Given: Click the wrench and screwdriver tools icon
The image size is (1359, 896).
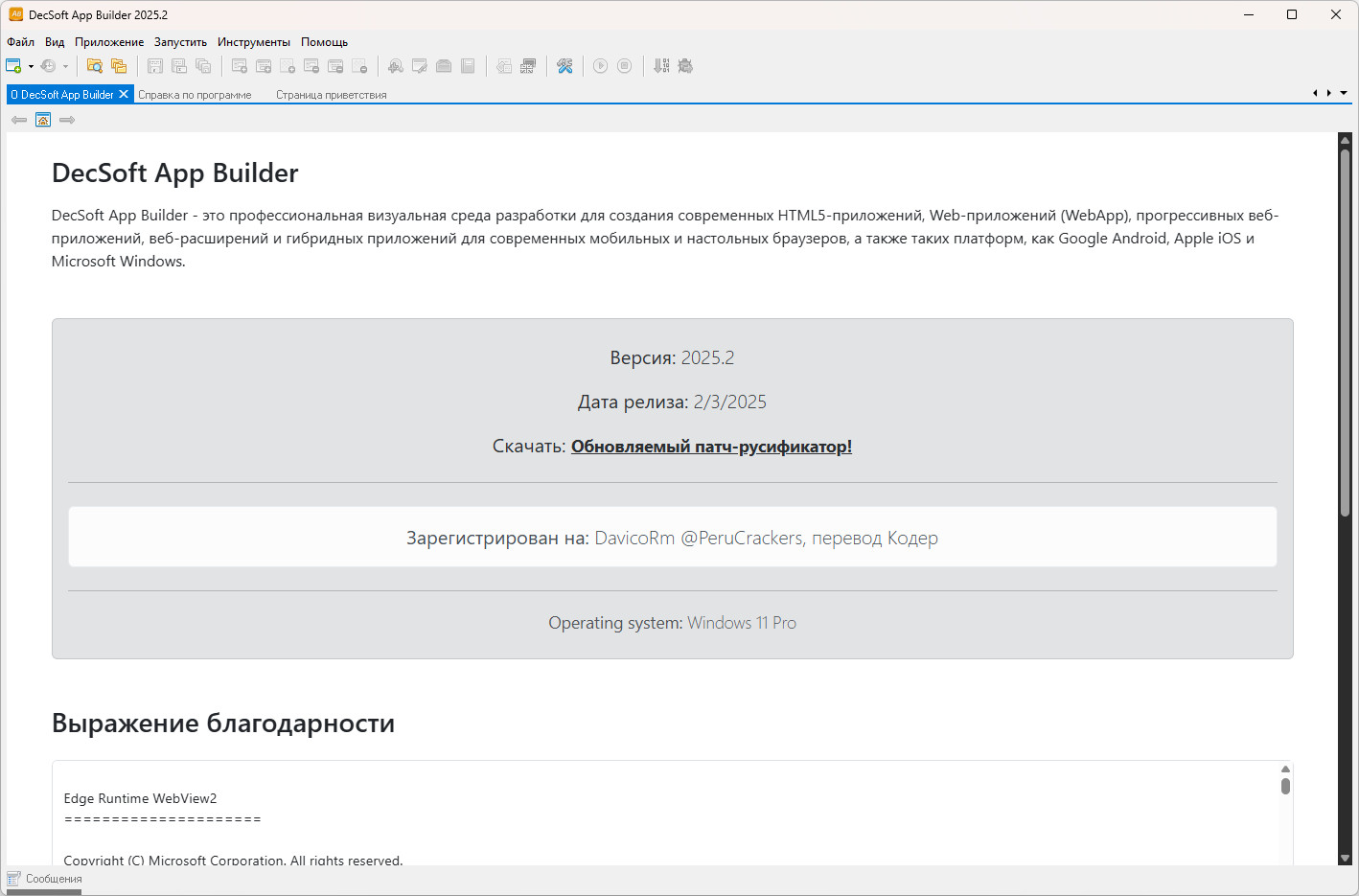Looking at the screenshot, I should click(564, 66).
